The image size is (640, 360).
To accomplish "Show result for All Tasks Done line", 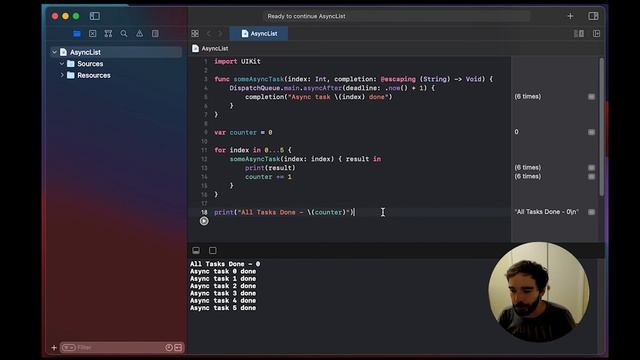I will pos(591,212).
